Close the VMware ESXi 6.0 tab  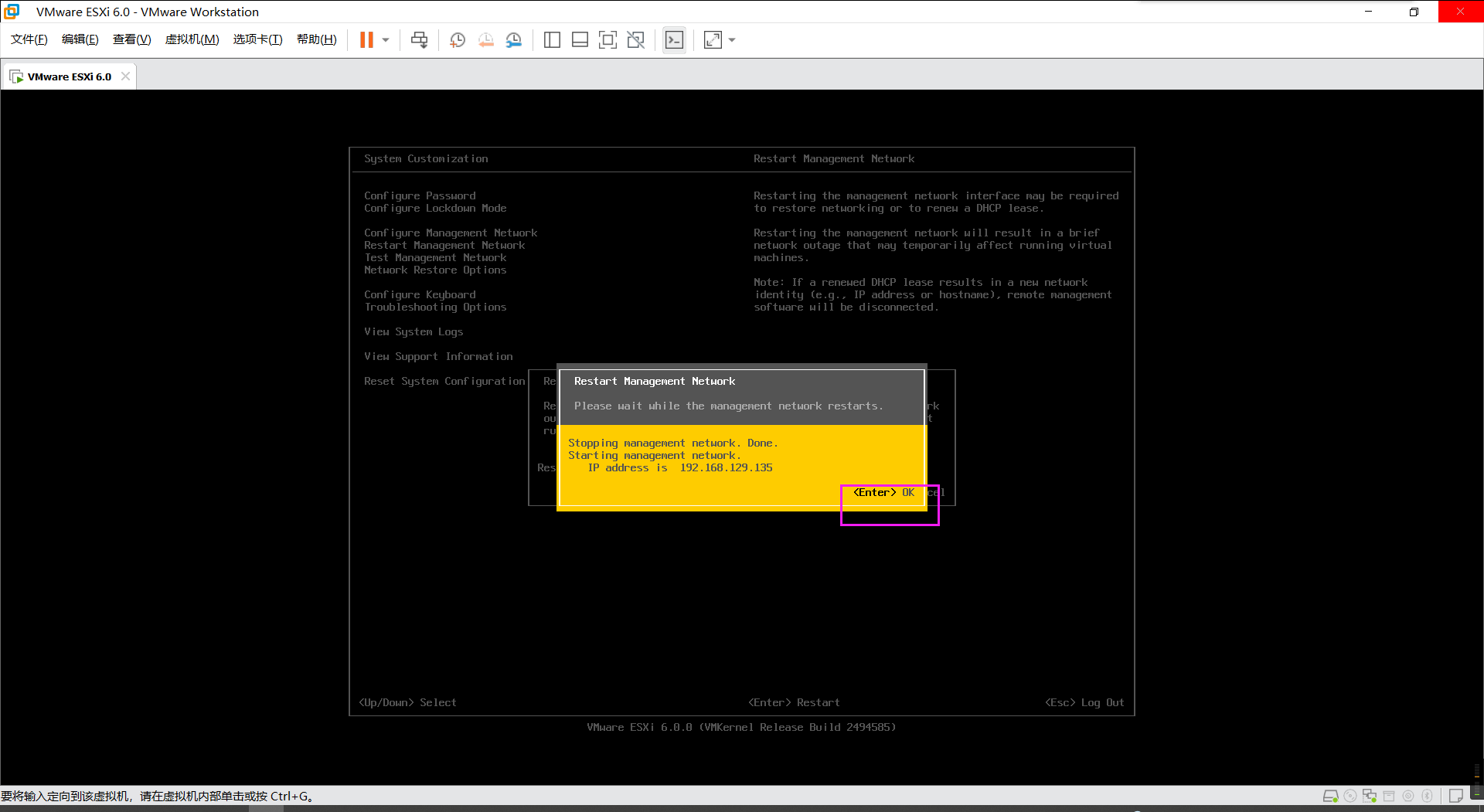[125, 76]
